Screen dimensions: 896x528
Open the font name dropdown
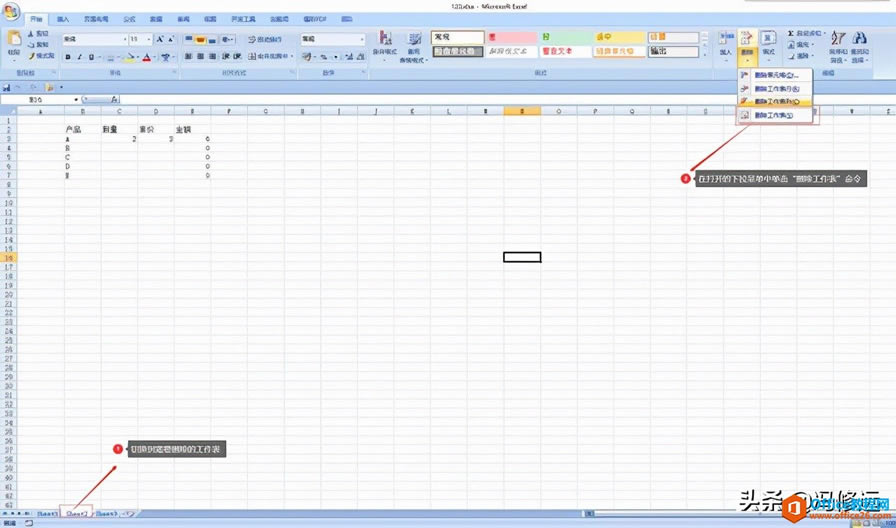pyautogui.click(x=125, y=39)
